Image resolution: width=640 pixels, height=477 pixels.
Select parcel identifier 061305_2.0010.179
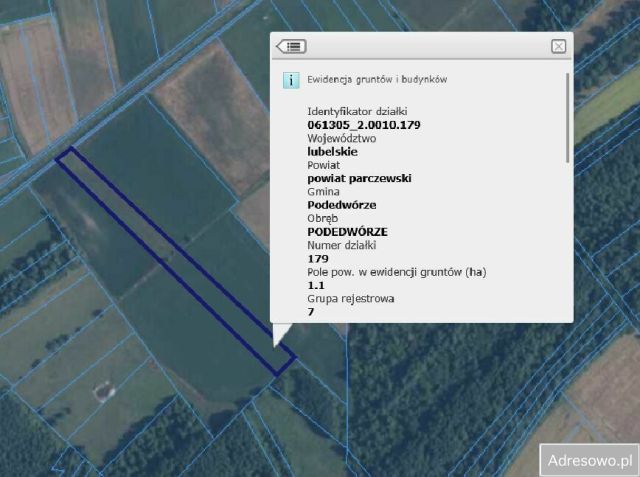point(364,125)
